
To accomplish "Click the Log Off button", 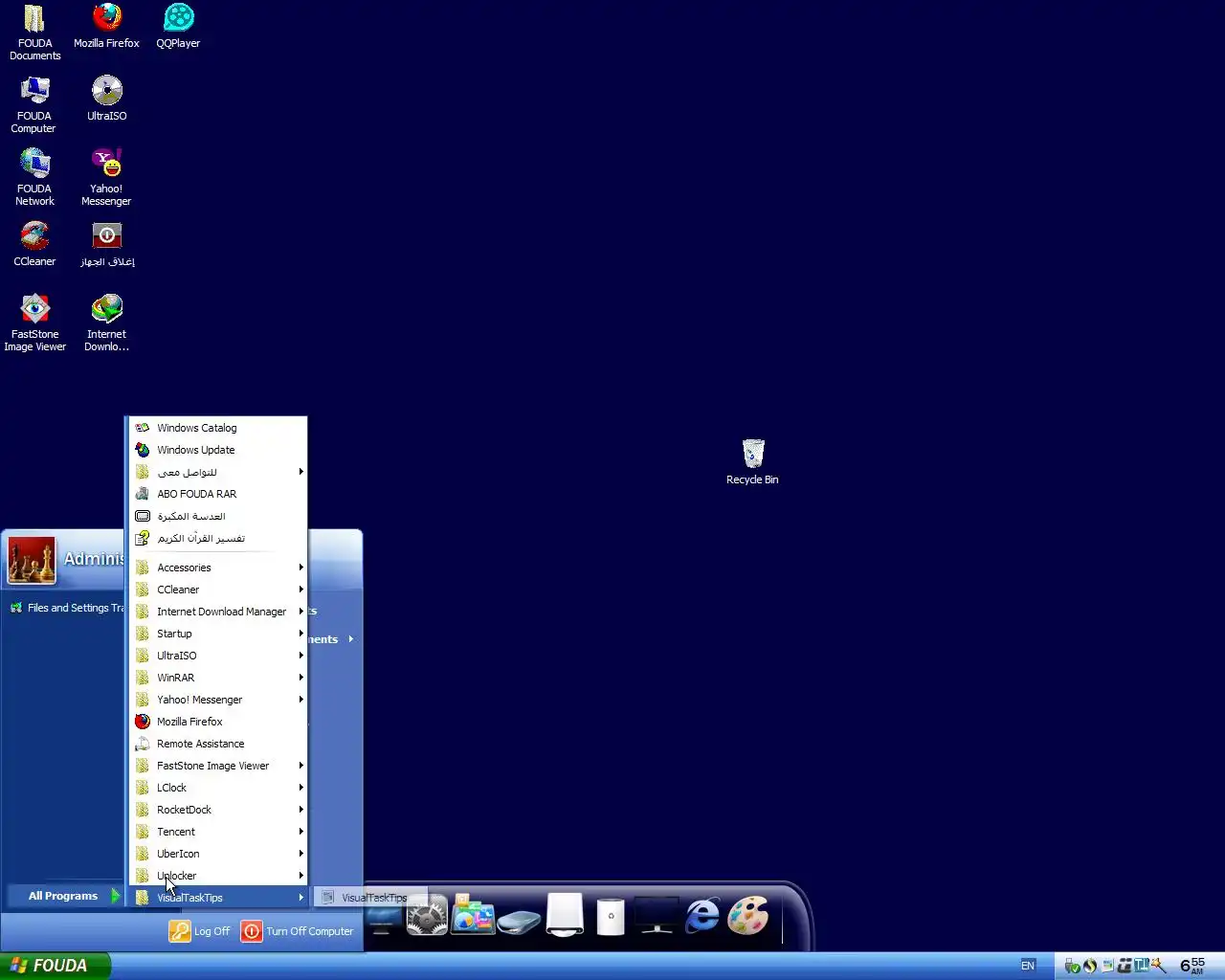I will [x=200, y=931].
